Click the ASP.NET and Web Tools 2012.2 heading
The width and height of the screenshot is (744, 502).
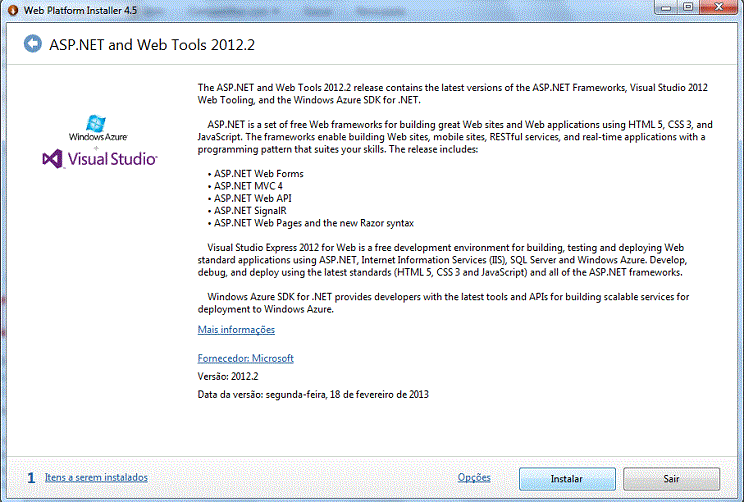tap(152, 45)
